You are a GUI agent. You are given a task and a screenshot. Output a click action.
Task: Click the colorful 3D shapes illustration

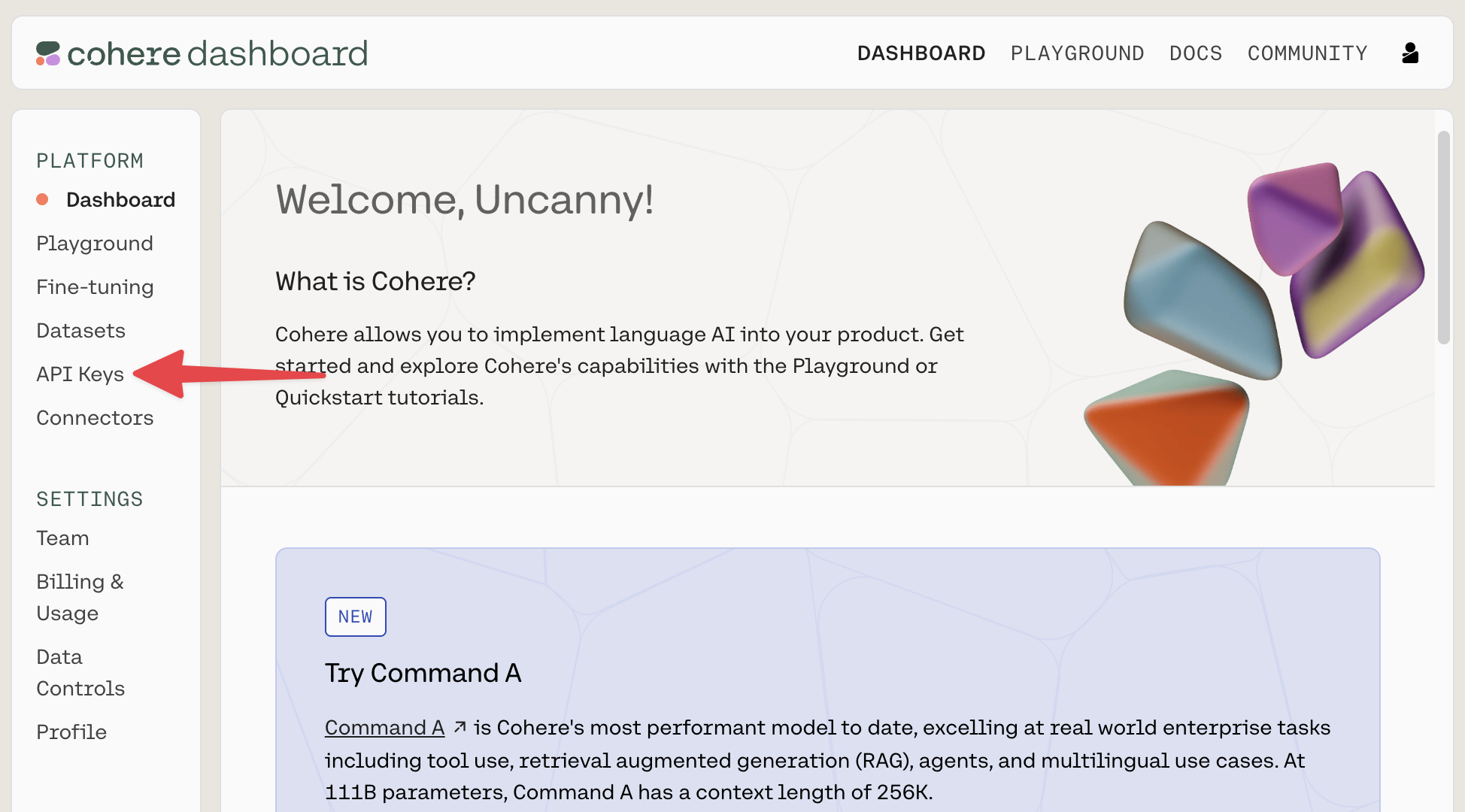click(1254, 323)
